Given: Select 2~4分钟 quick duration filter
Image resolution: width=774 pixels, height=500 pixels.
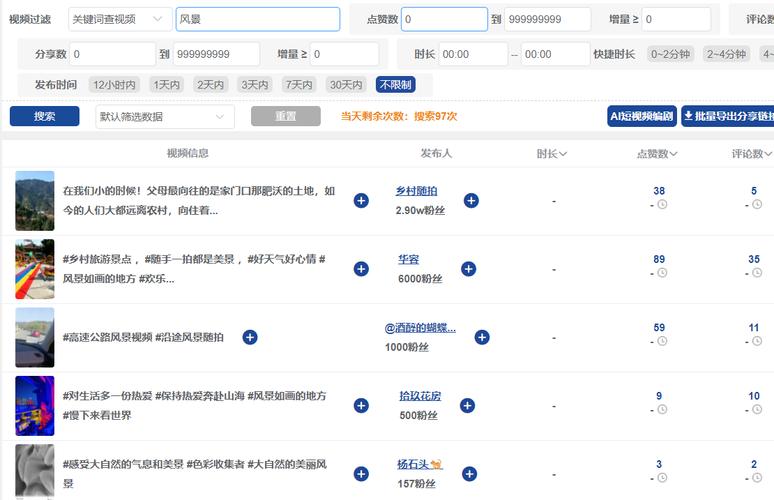Looking at the screenshot, I should pos(727,54).
